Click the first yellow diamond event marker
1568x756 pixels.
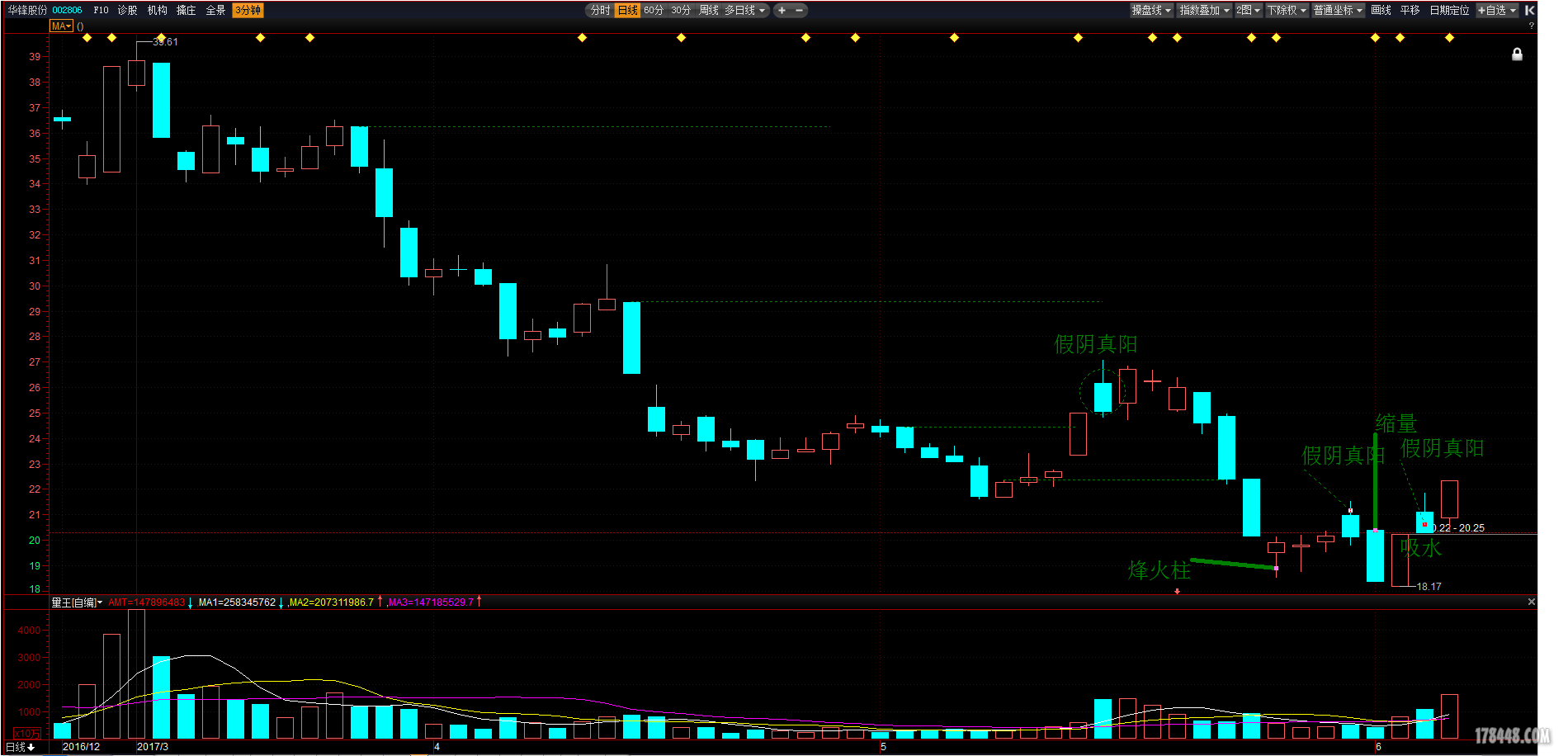click(x=87, y=38)
